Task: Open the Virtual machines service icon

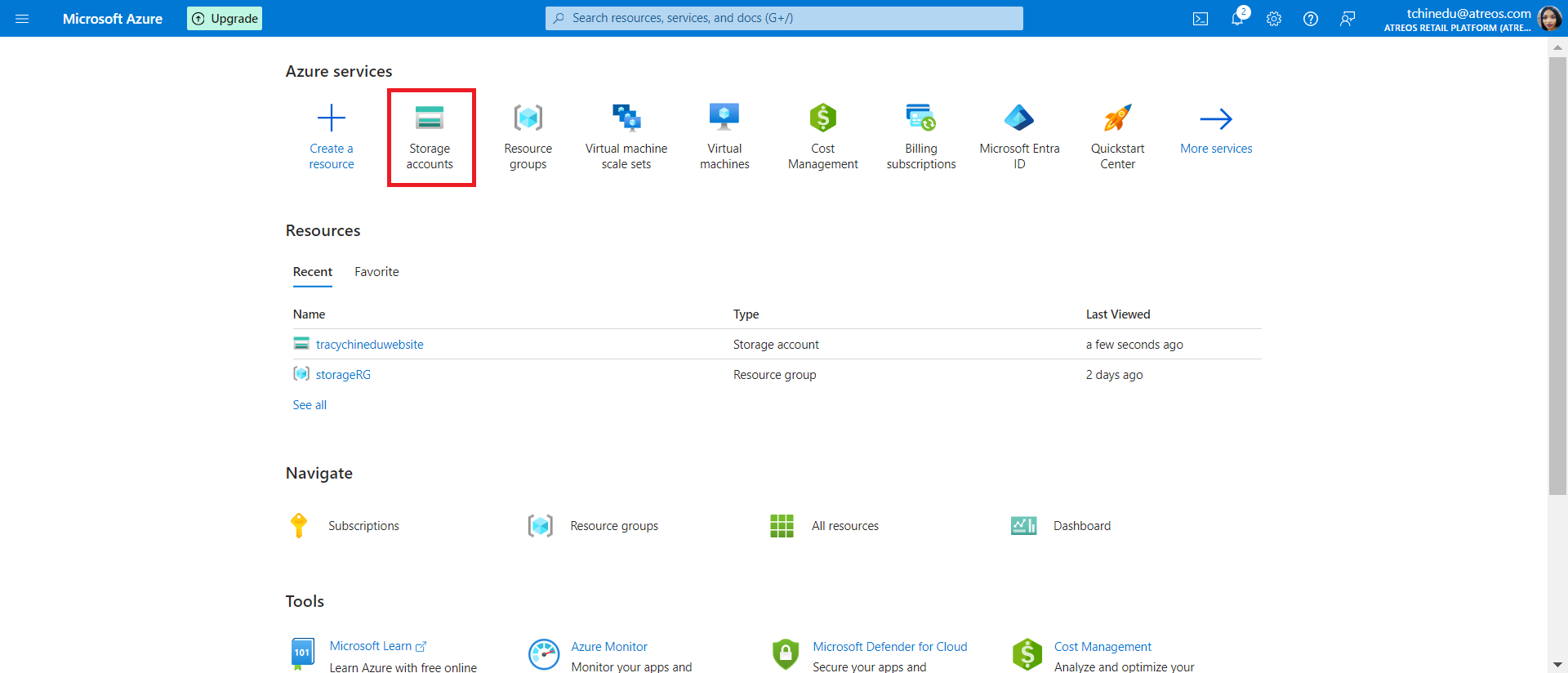Action: [724, 118]
